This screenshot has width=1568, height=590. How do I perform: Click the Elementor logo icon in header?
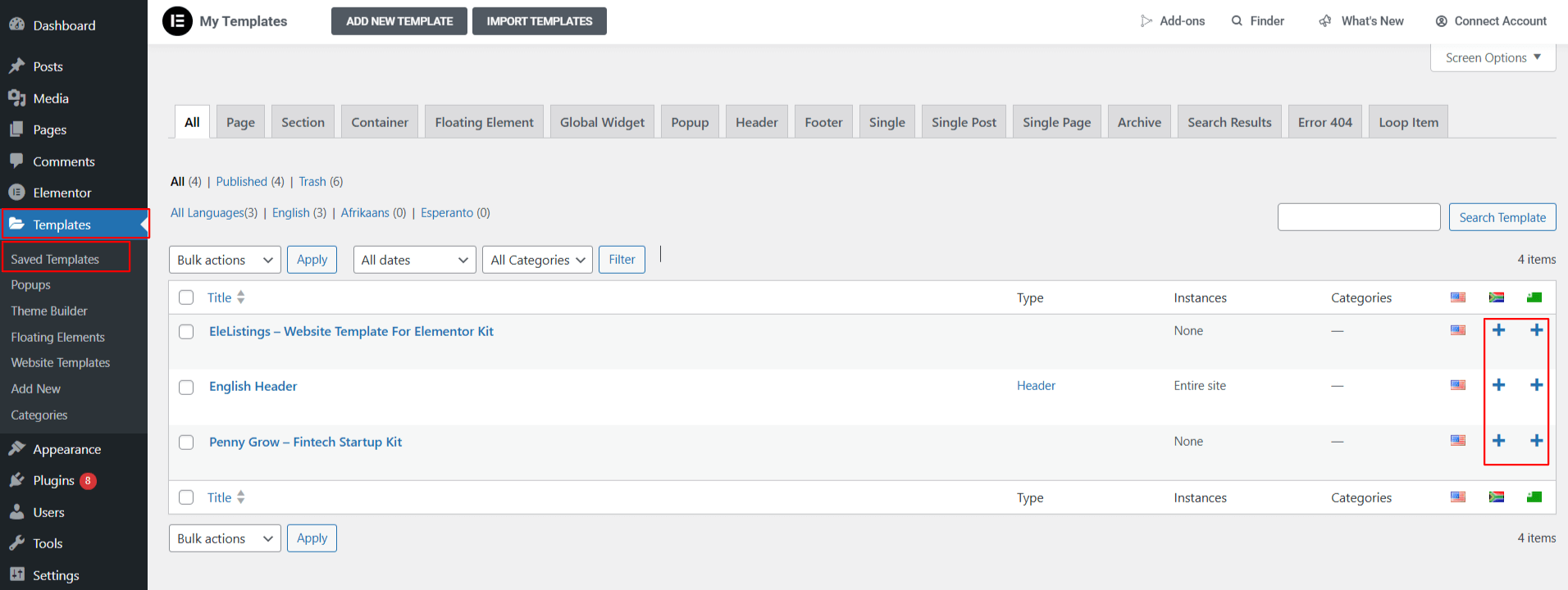tap(177, 21)
